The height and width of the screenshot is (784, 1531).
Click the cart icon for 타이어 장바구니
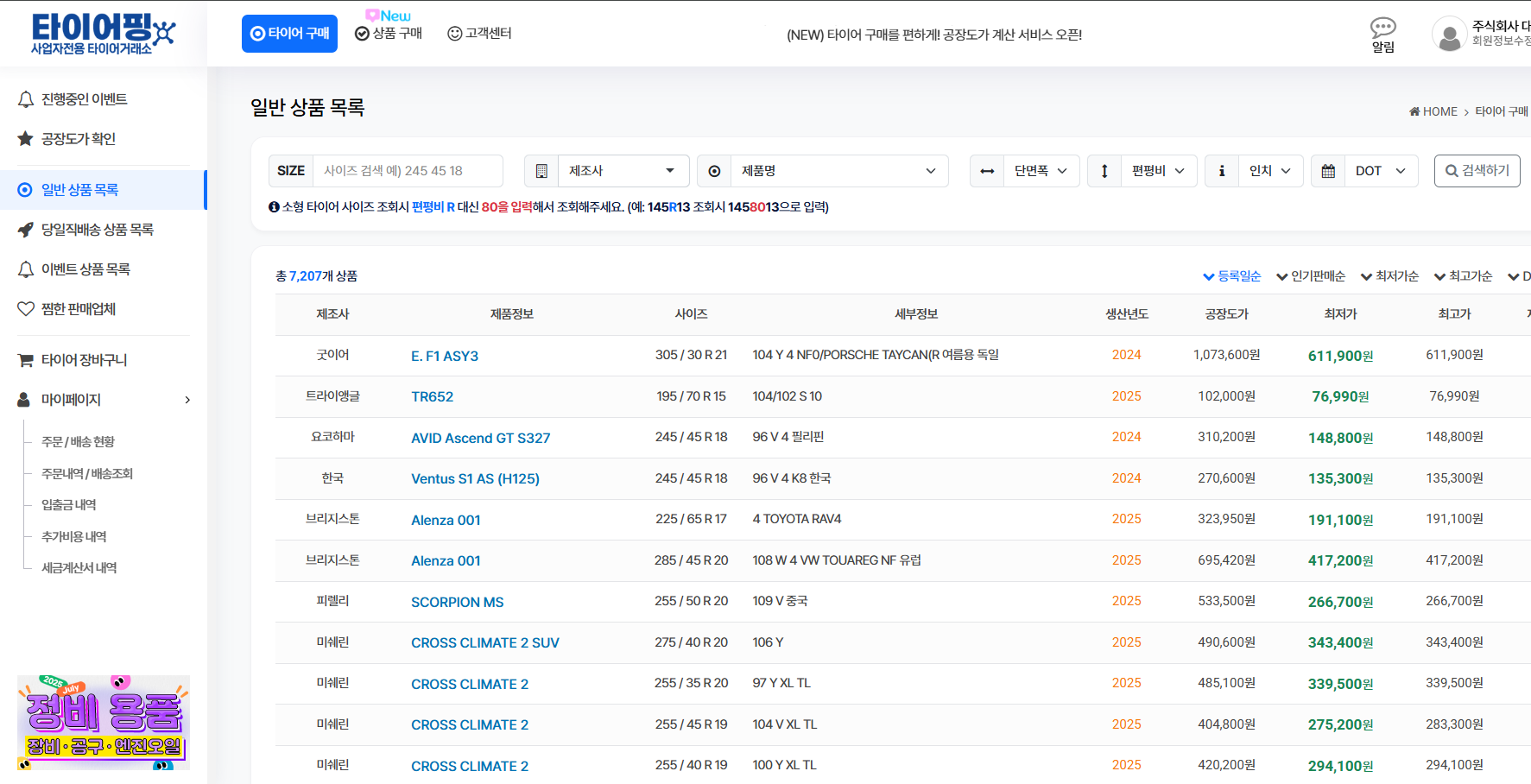tap(26, 360)
